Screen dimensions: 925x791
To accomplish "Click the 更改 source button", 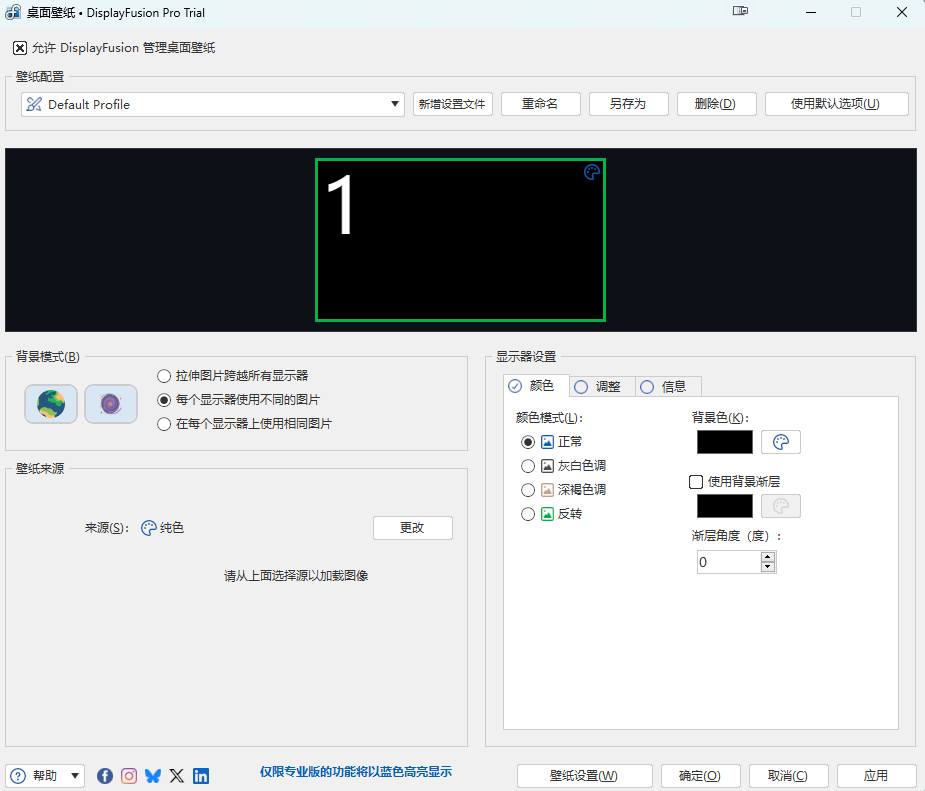I will pyautogui.click(x=412, y=528).
